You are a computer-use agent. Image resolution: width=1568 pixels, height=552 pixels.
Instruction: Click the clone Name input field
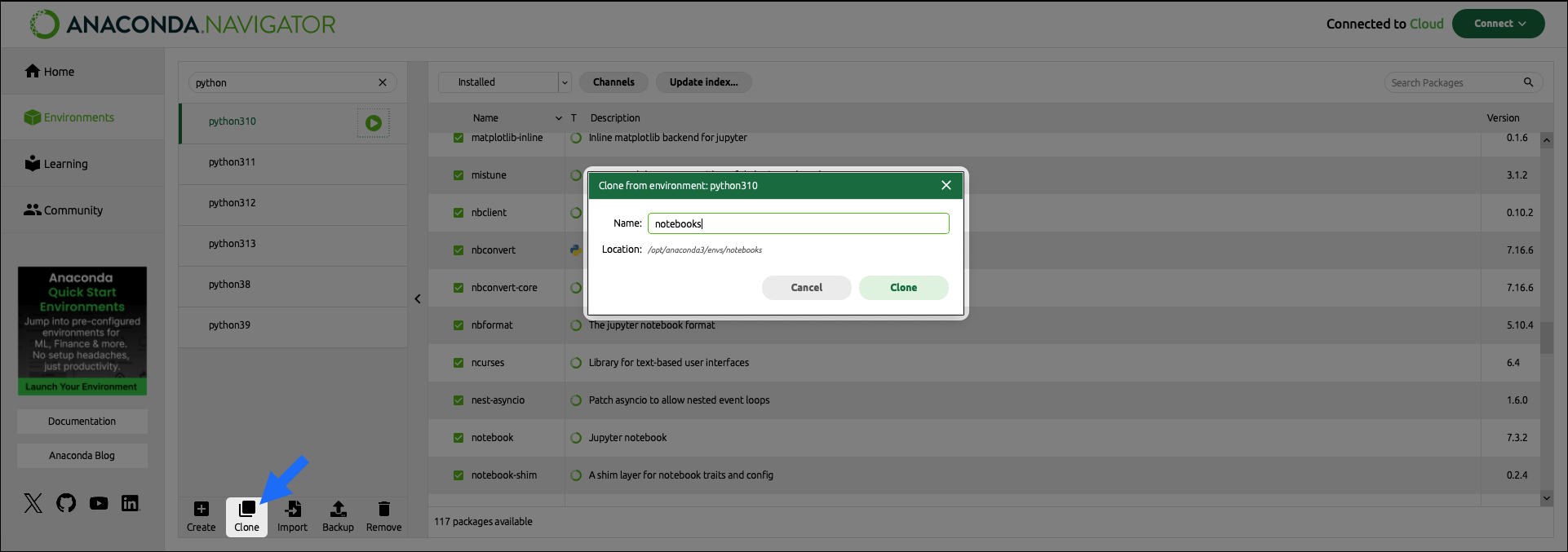coord(799,223)
